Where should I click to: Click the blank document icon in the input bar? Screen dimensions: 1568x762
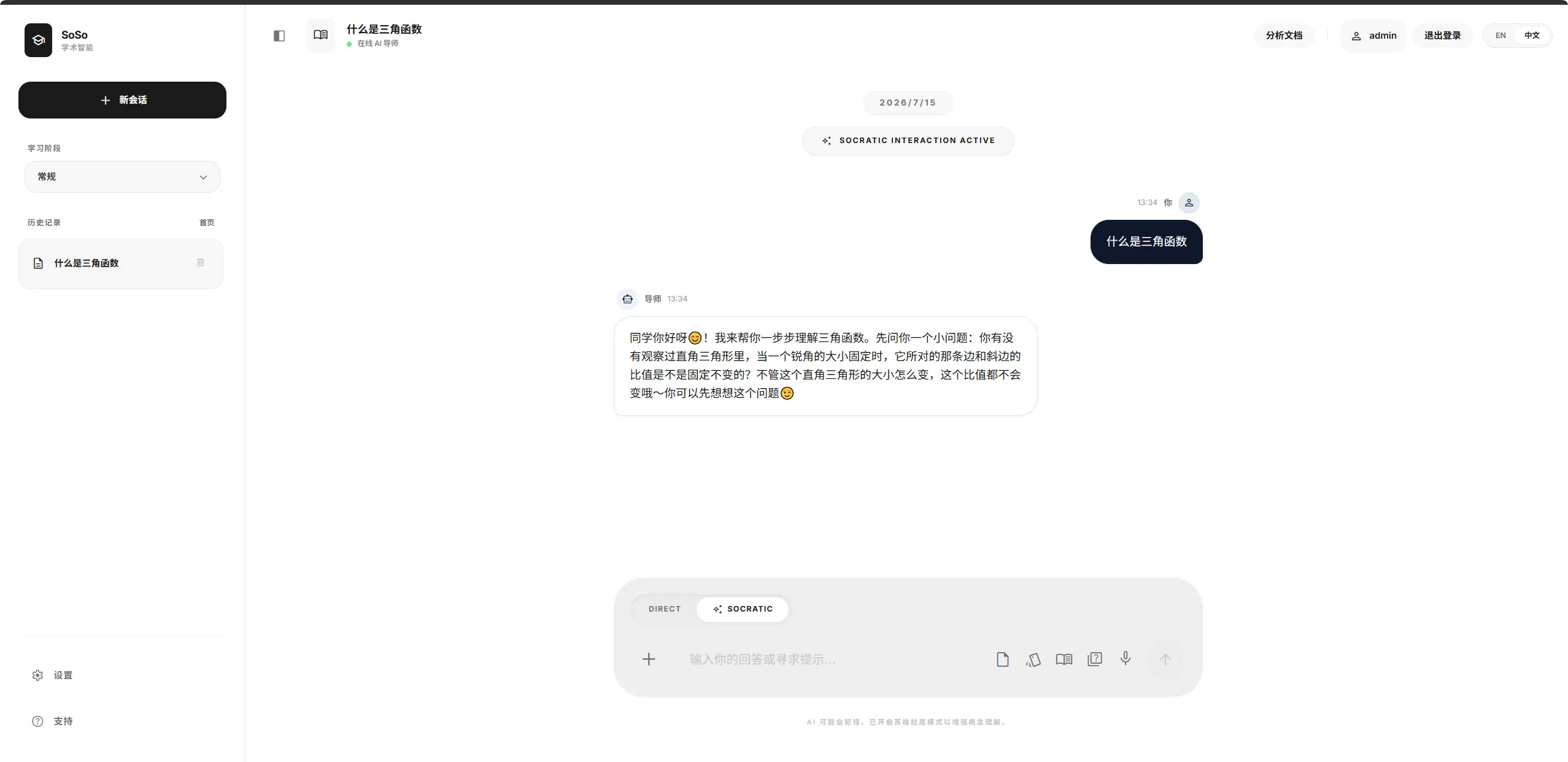(x=1003, y=659)
